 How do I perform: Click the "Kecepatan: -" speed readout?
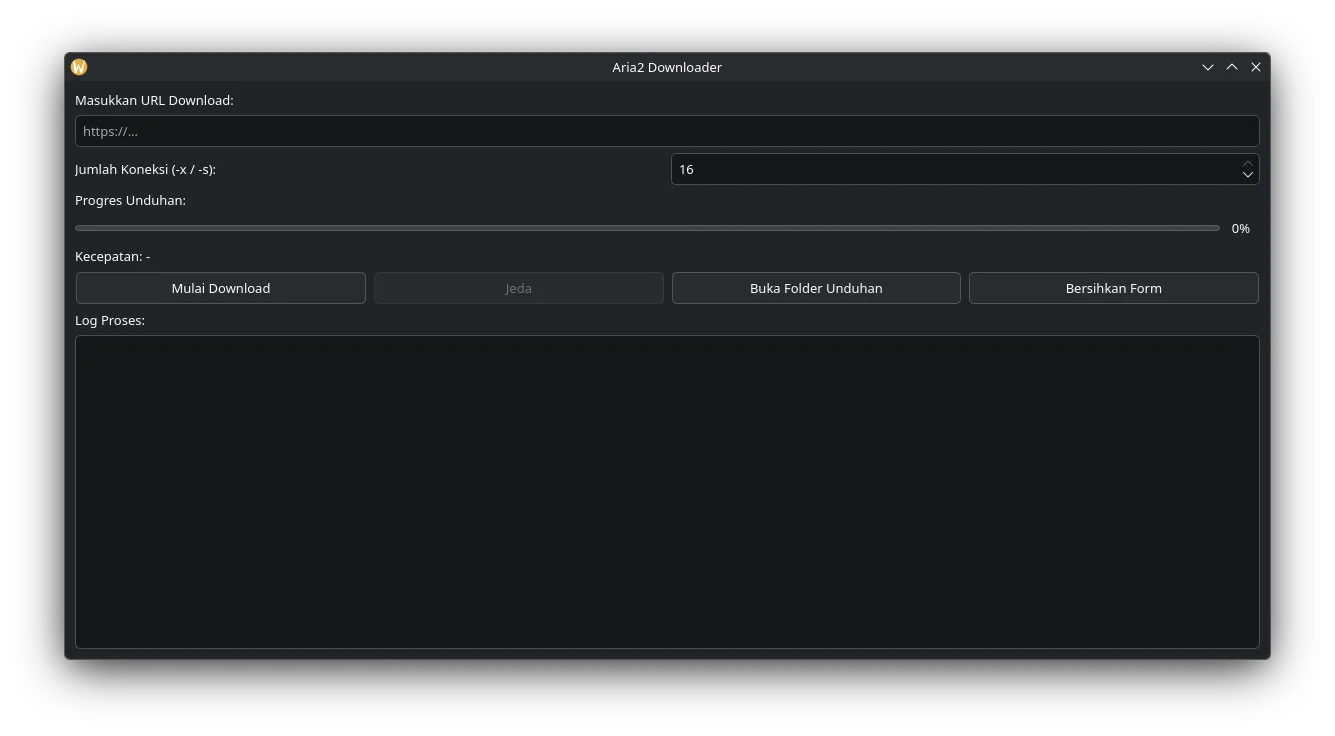point(112,256)
